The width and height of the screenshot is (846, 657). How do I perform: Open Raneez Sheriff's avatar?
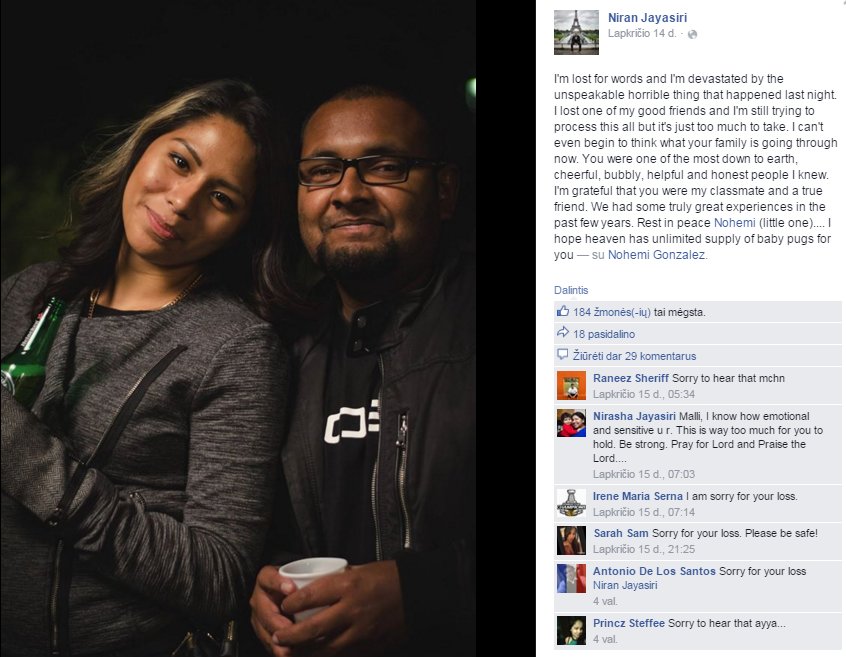pos(571,385)
